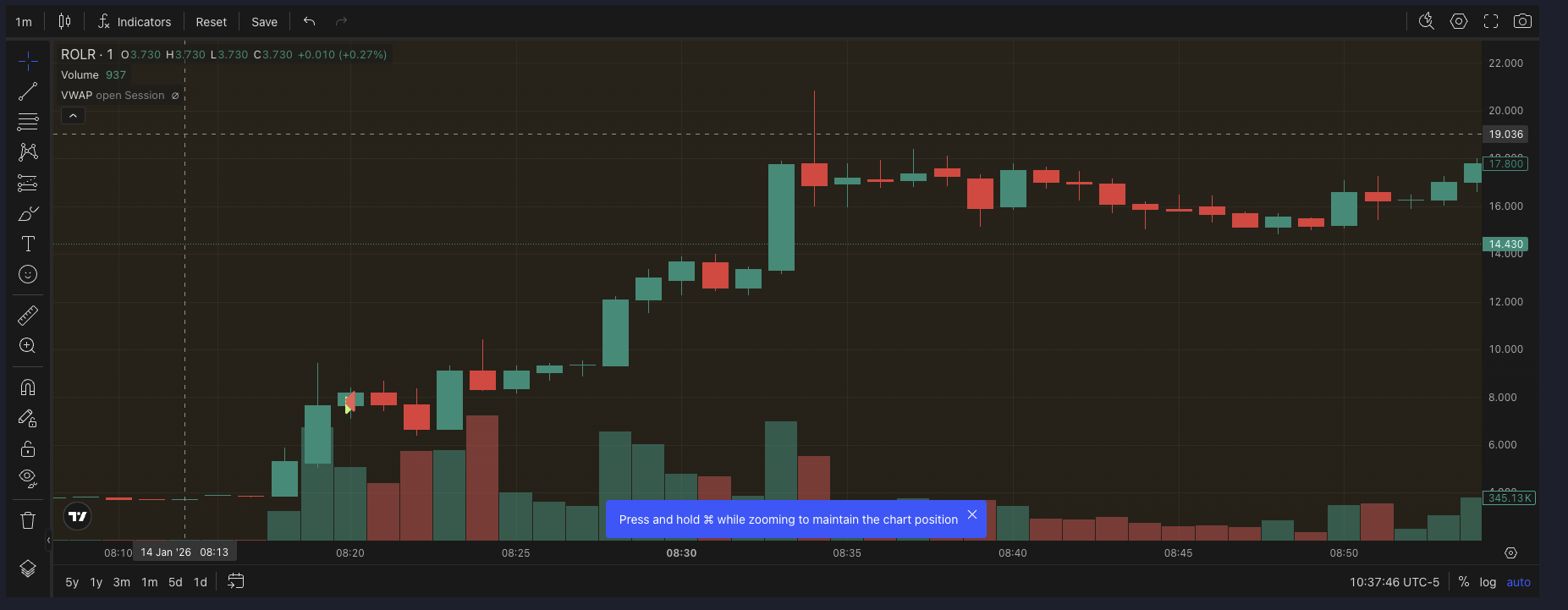
Task: Open the 1m interval dropdown
Action: point(24,22)
